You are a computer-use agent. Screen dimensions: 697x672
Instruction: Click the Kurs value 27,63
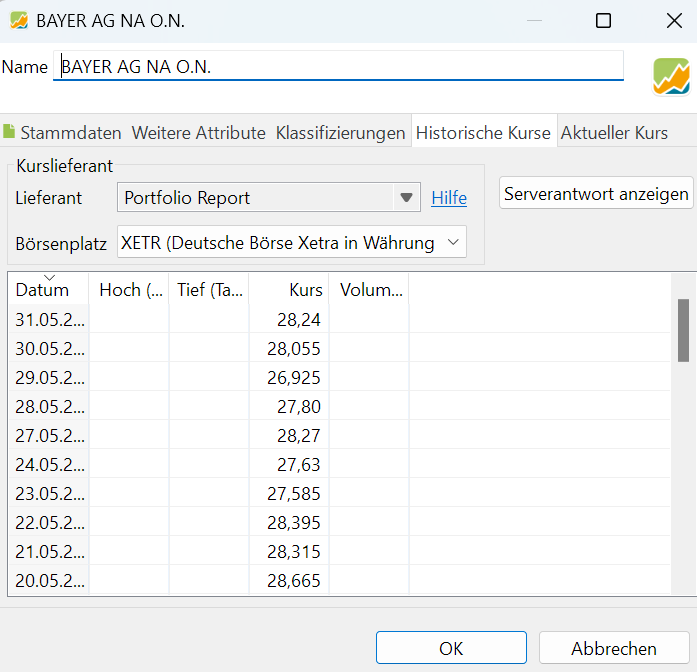299,464
